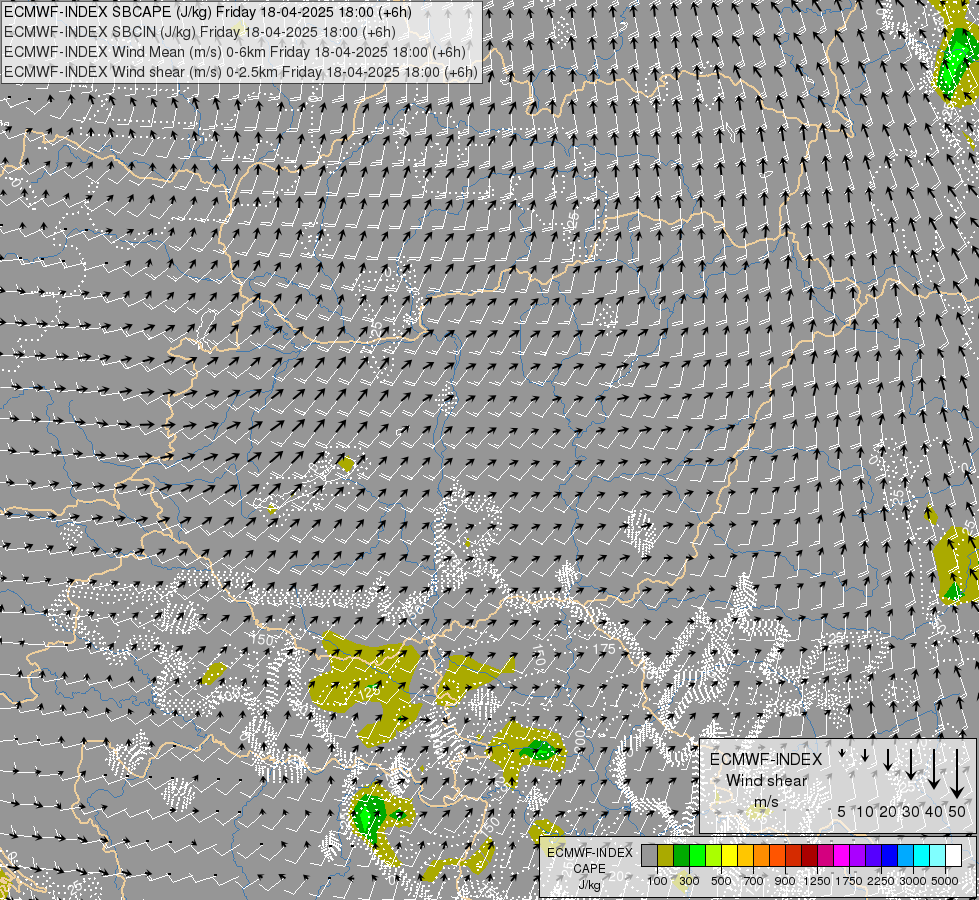Screen dimensions: 979x900
Task: Click the Wind shear 0-2.5km title line
Action: click(240, 72)
